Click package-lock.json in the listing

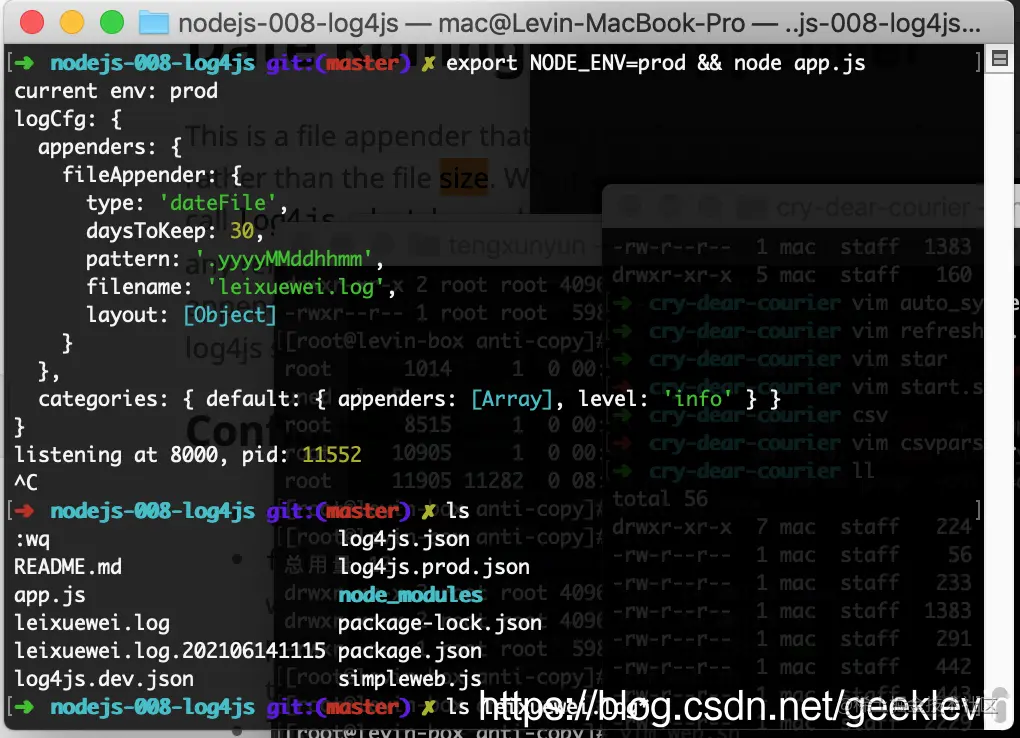click(x=439, y=623)
